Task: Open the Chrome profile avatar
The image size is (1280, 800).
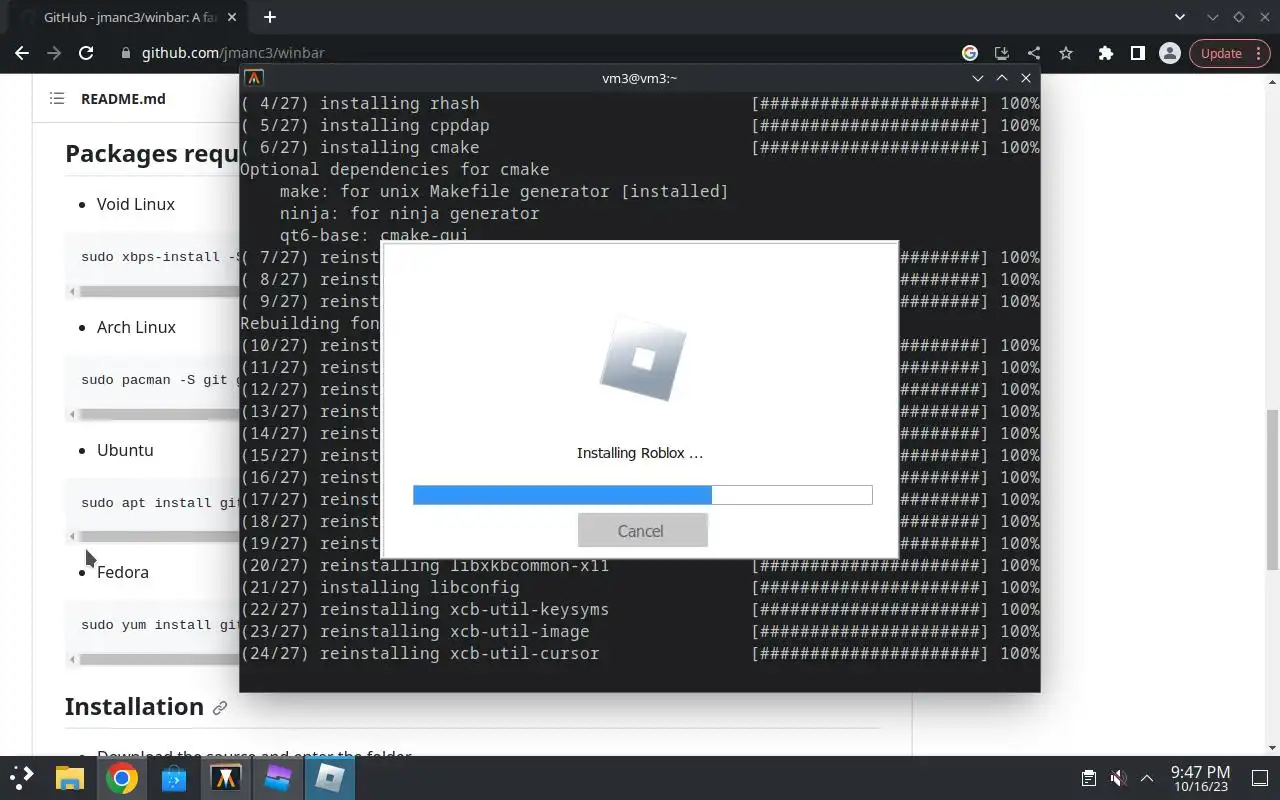Action: (1169, 53)
